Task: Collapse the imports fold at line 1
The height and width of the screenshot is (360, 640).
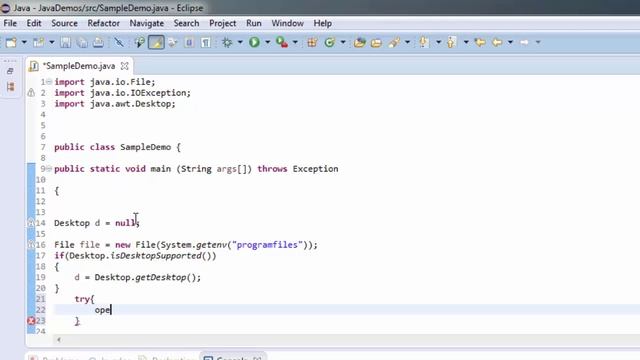Action: (49, 82)
